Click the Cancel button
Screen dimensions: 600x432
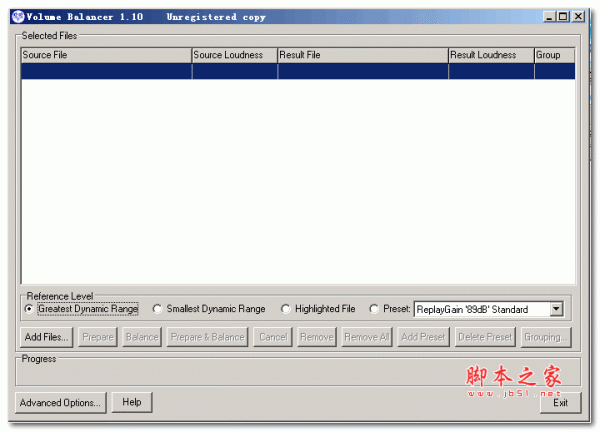tap(273, 337)
